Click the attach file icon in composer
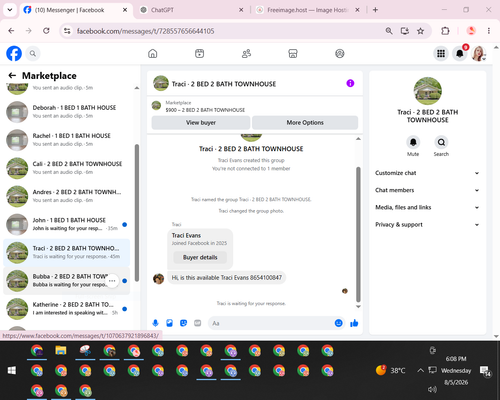Image resolution: width=500 pixels, height=400 pixels. pos(169,323)
